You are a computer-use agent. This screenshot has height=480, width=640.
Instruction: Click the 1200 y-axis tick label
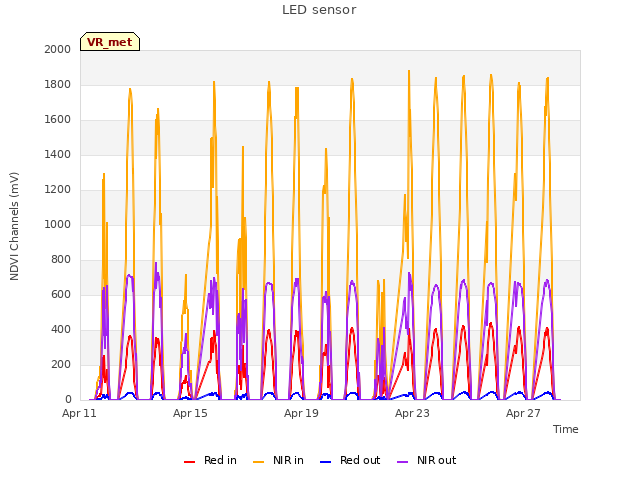58,189
